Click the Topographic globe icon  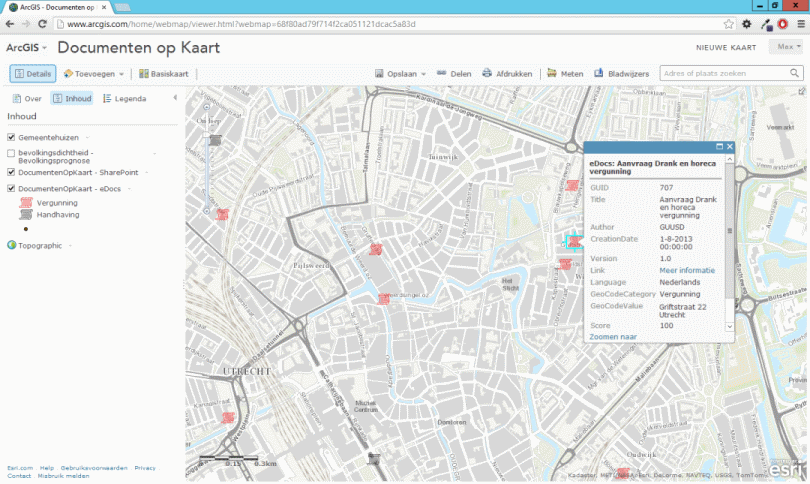click(11, 245)
